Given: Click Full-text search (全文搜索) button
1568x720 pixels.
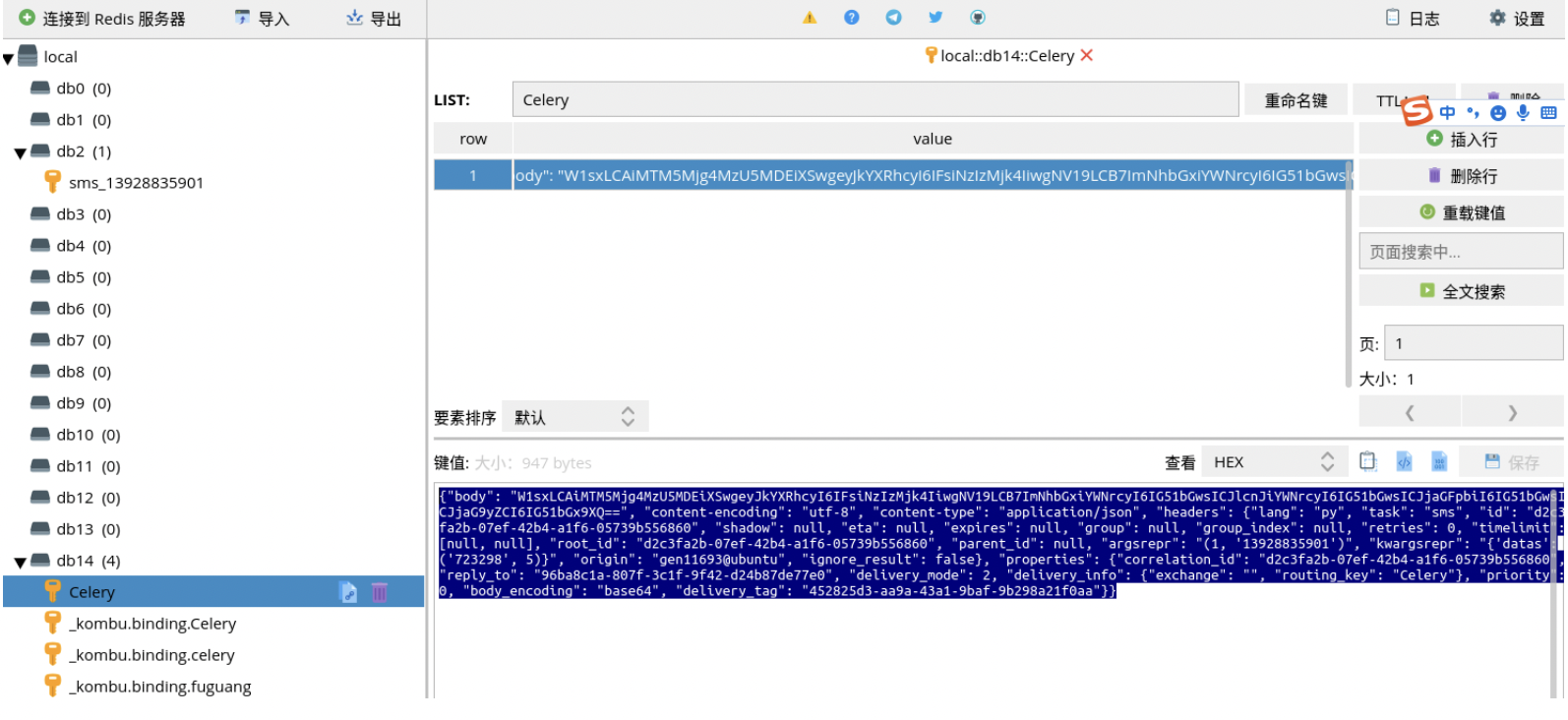Looking at the screenshot, I should click(x=1461, y=290).
